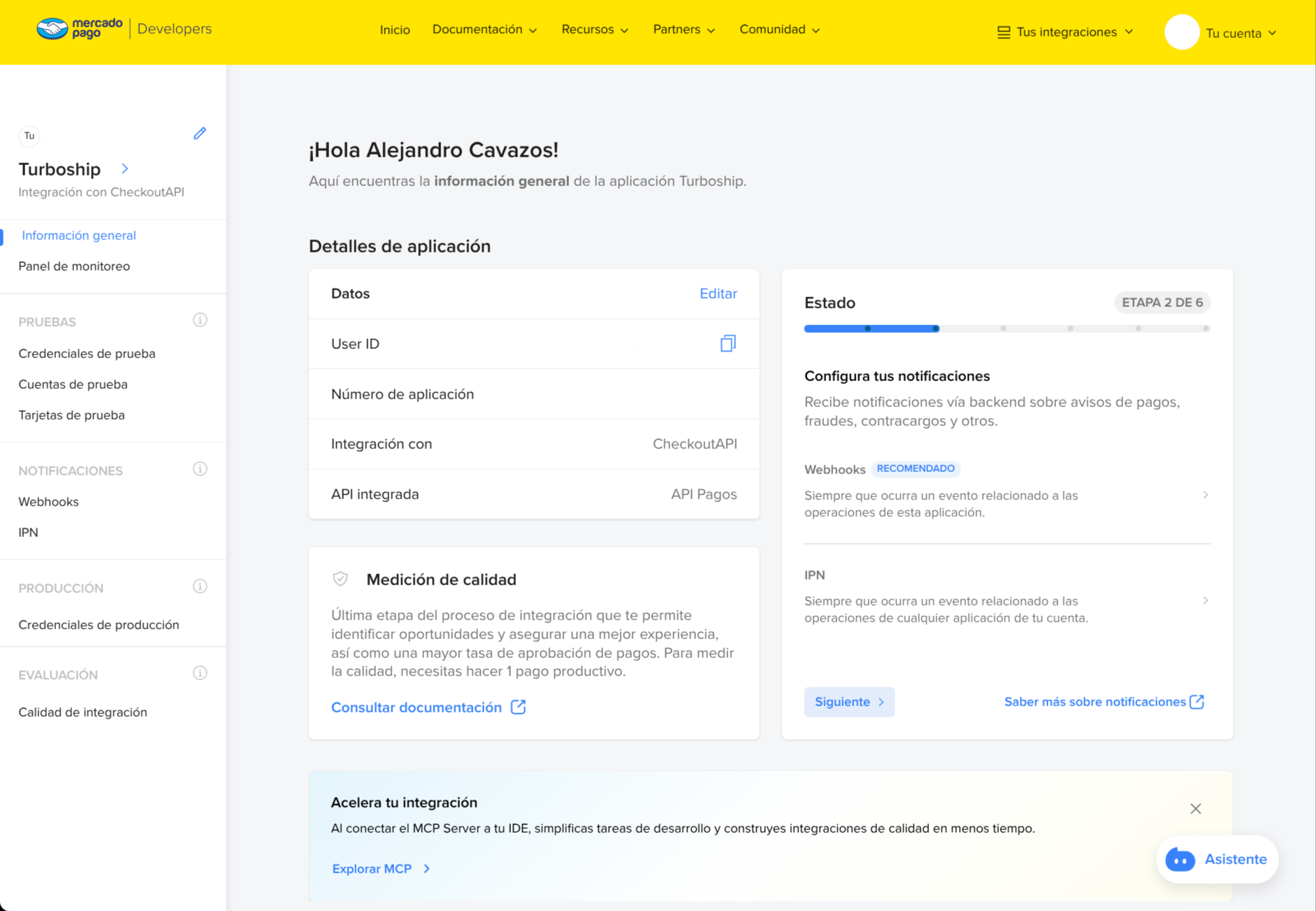Click the info icon next to PRUEBAS

[x=200, y=320]
